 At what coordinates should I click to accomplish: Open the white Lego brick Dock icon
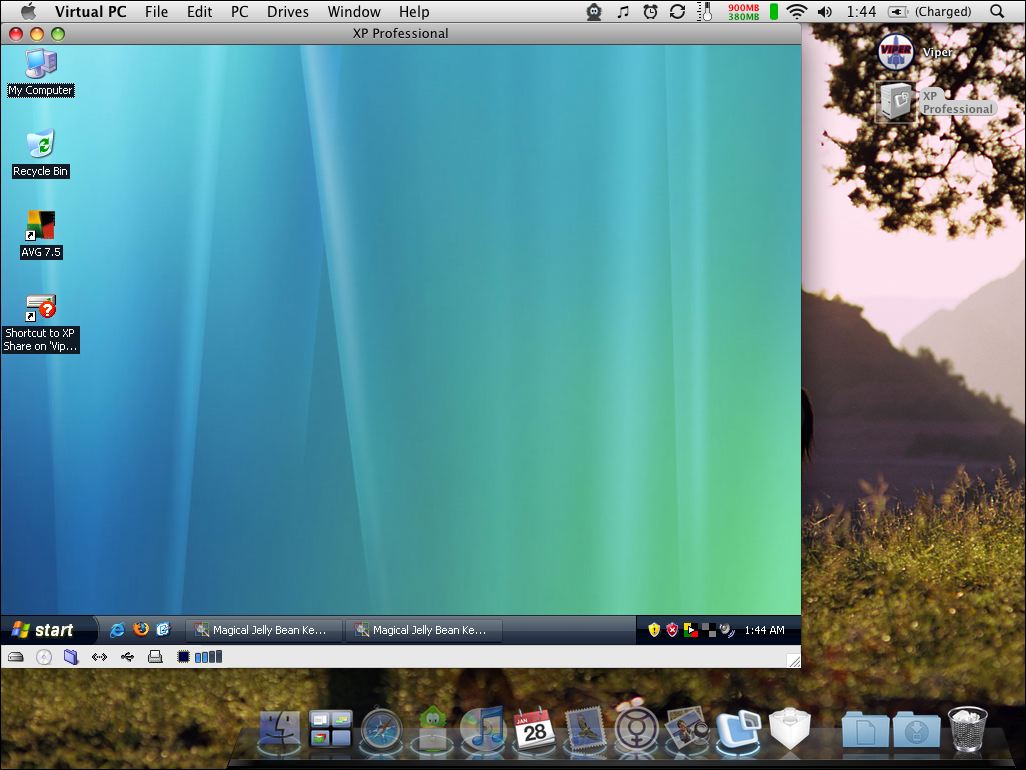click(789, 728)
